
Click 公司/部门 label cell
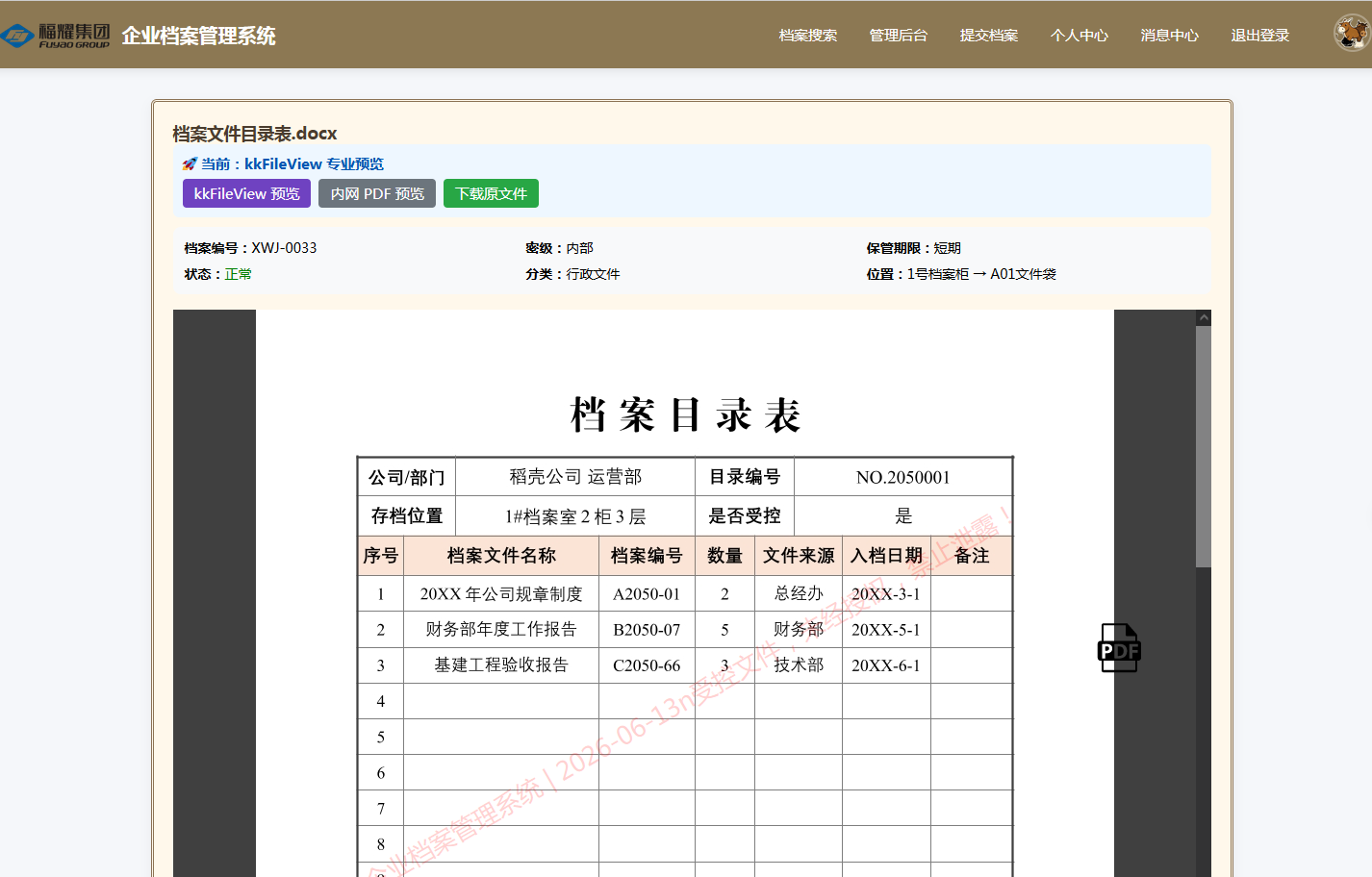[x=406, y=477]
